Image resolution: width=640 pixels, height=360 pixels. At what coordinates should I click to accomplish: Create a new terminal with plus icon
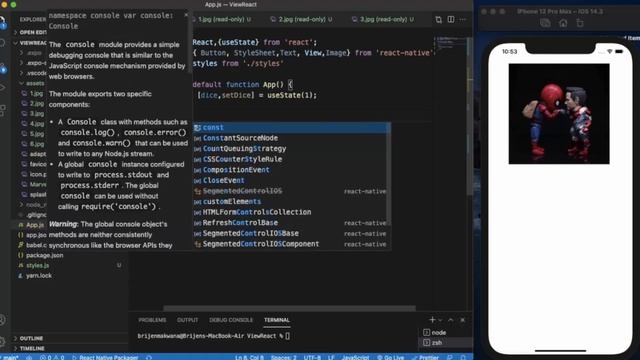[x=432, y=320]
